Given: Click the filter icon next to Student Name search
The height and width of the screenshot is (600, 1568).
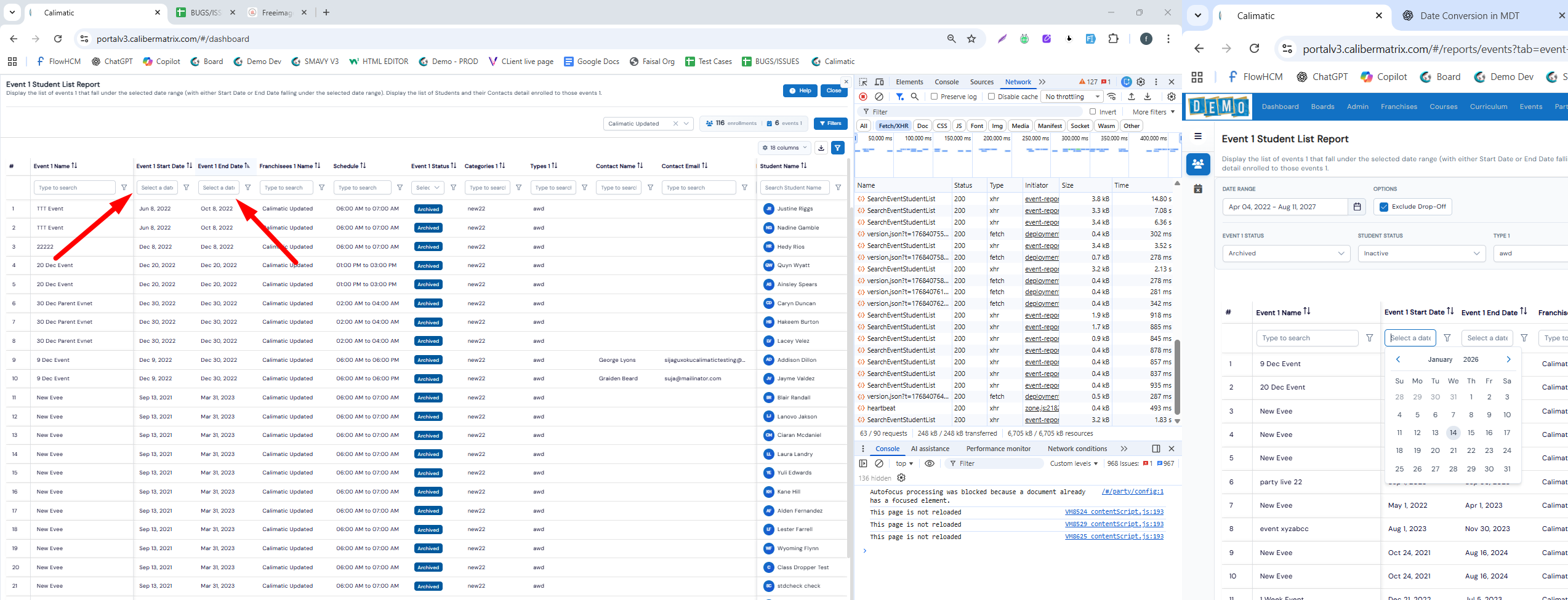Looking at the screenshot, I should pyautogui.click(x=838, y=188).
